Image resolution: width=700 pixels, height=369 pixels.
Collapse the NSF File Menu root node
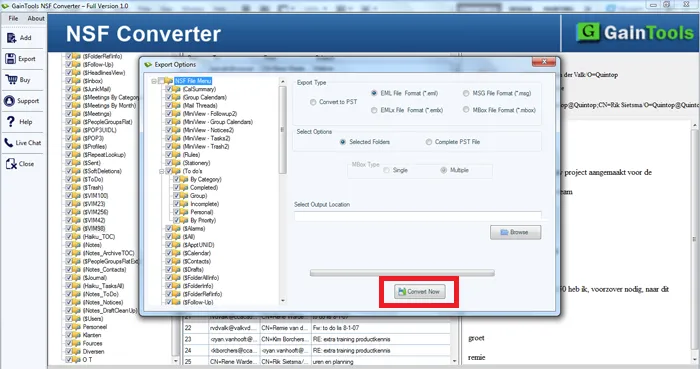click(154, 81)
